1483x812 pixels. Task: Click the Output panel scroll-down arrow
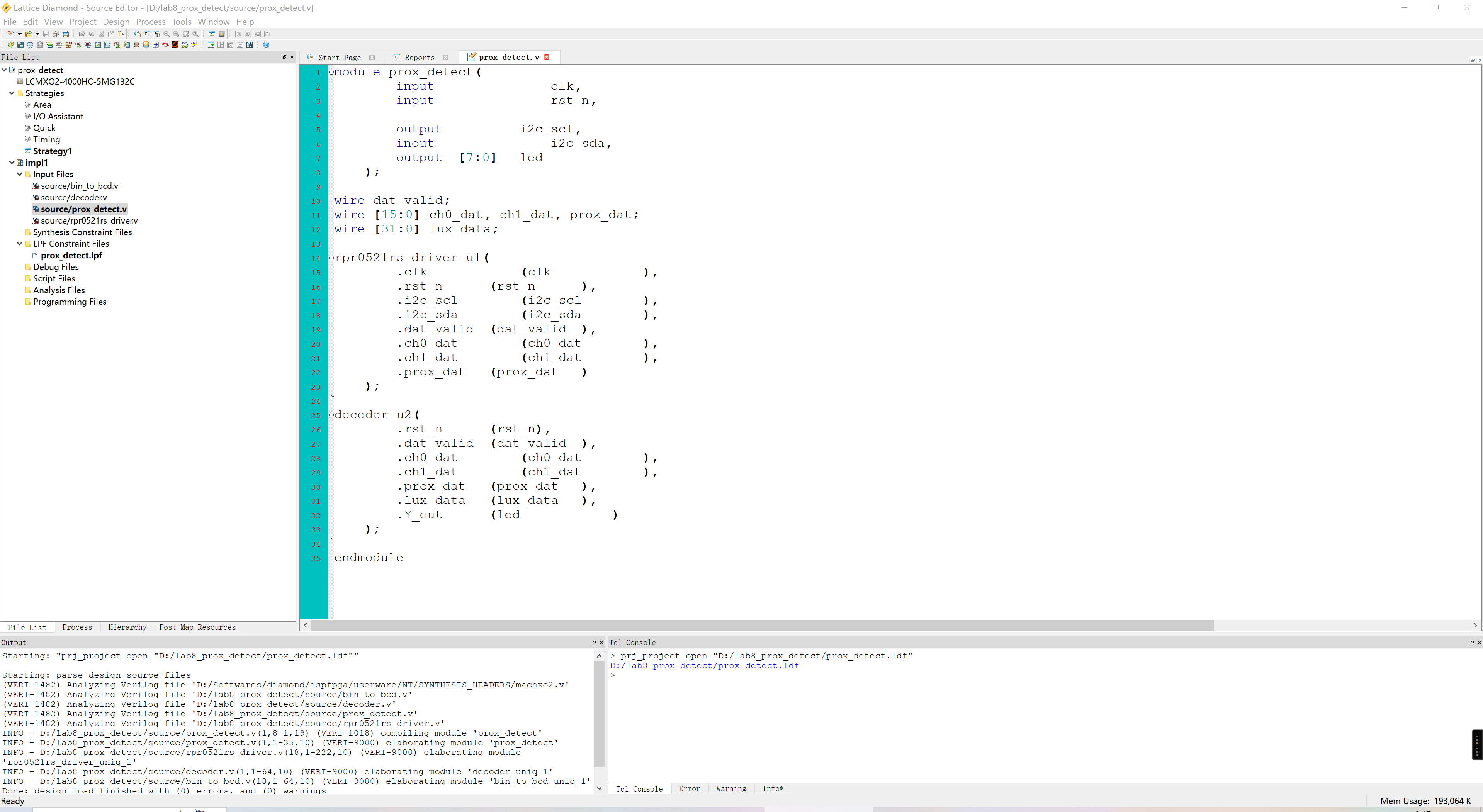click(599, 788)
